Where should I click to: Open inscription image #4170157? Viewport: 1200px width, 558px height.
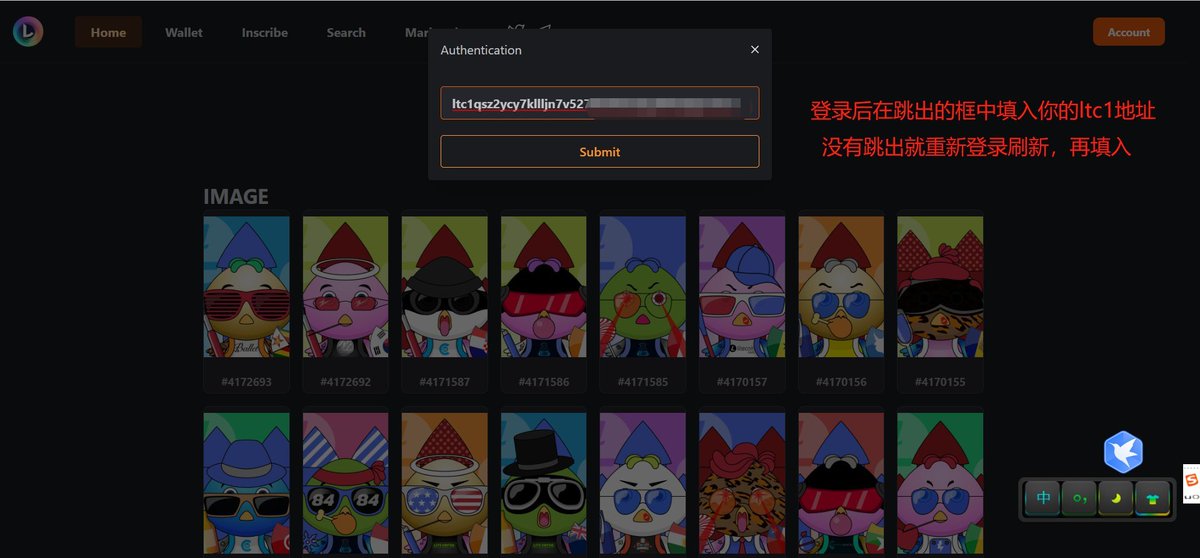pyautogui.click(x=741, y=287)
